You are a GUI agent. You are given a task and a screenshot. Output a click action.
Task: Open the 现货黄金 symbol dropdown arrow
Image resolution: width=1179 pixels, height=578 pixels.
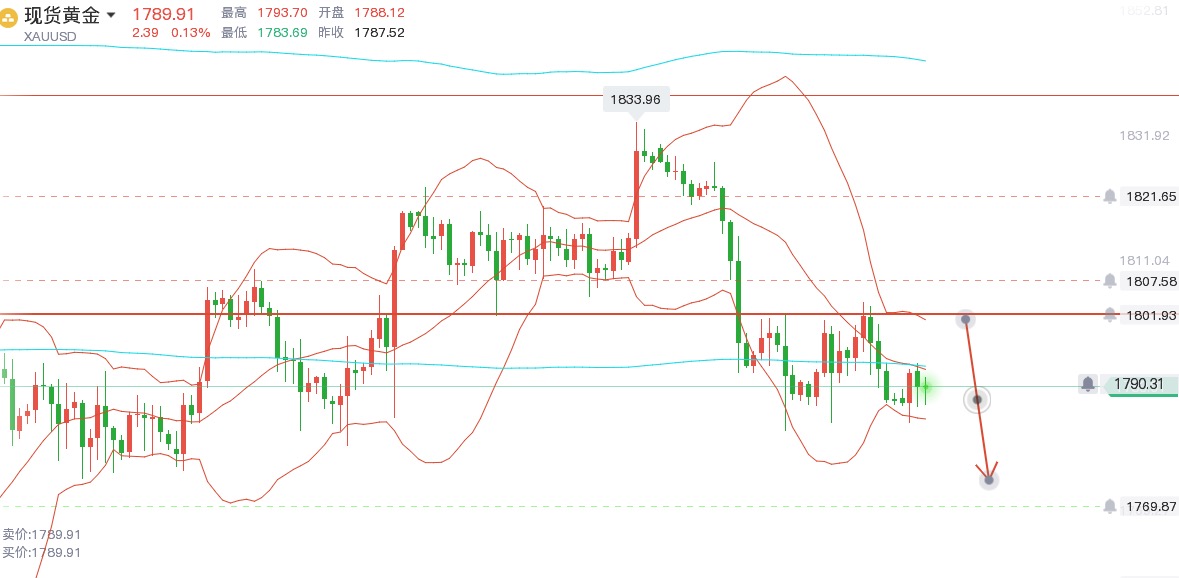click(x=111, y=15)
